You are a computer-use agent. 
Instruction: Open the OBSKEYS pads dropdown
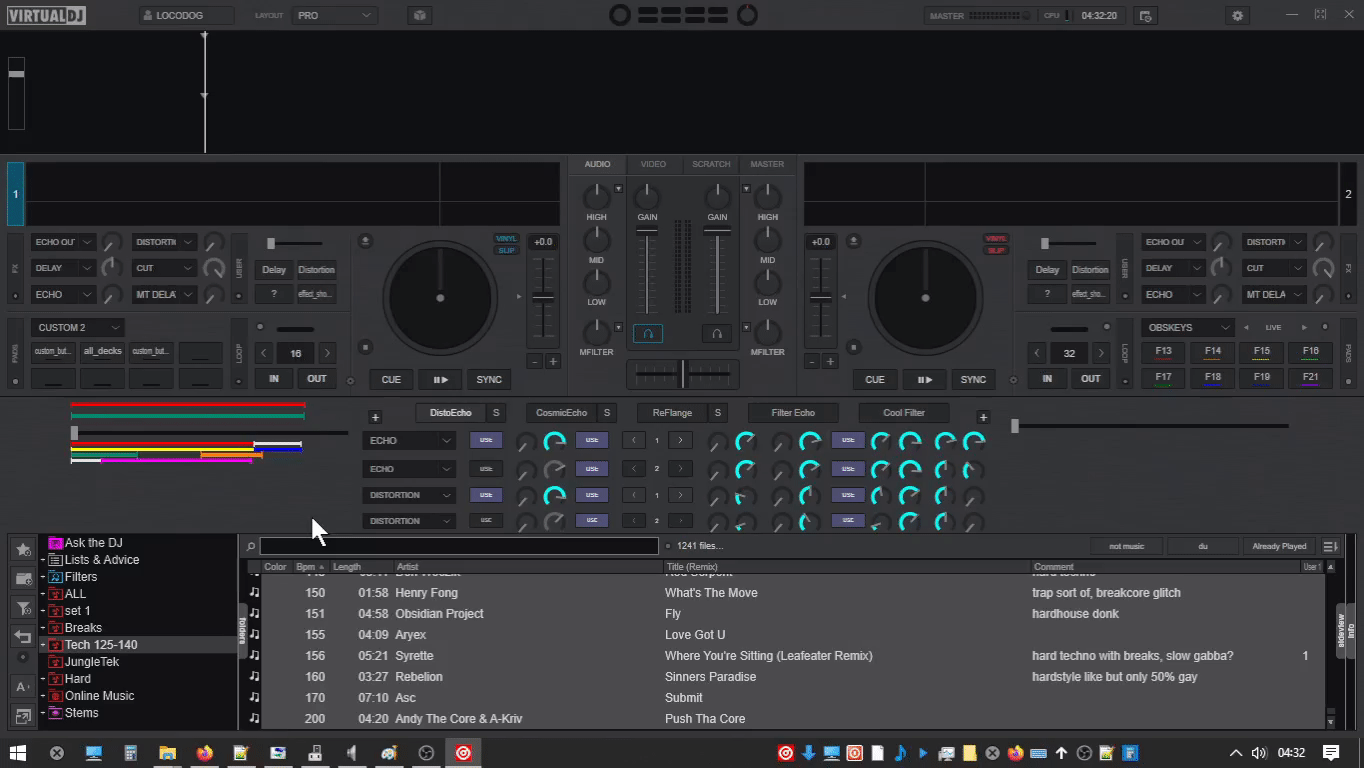[1188, 327]
